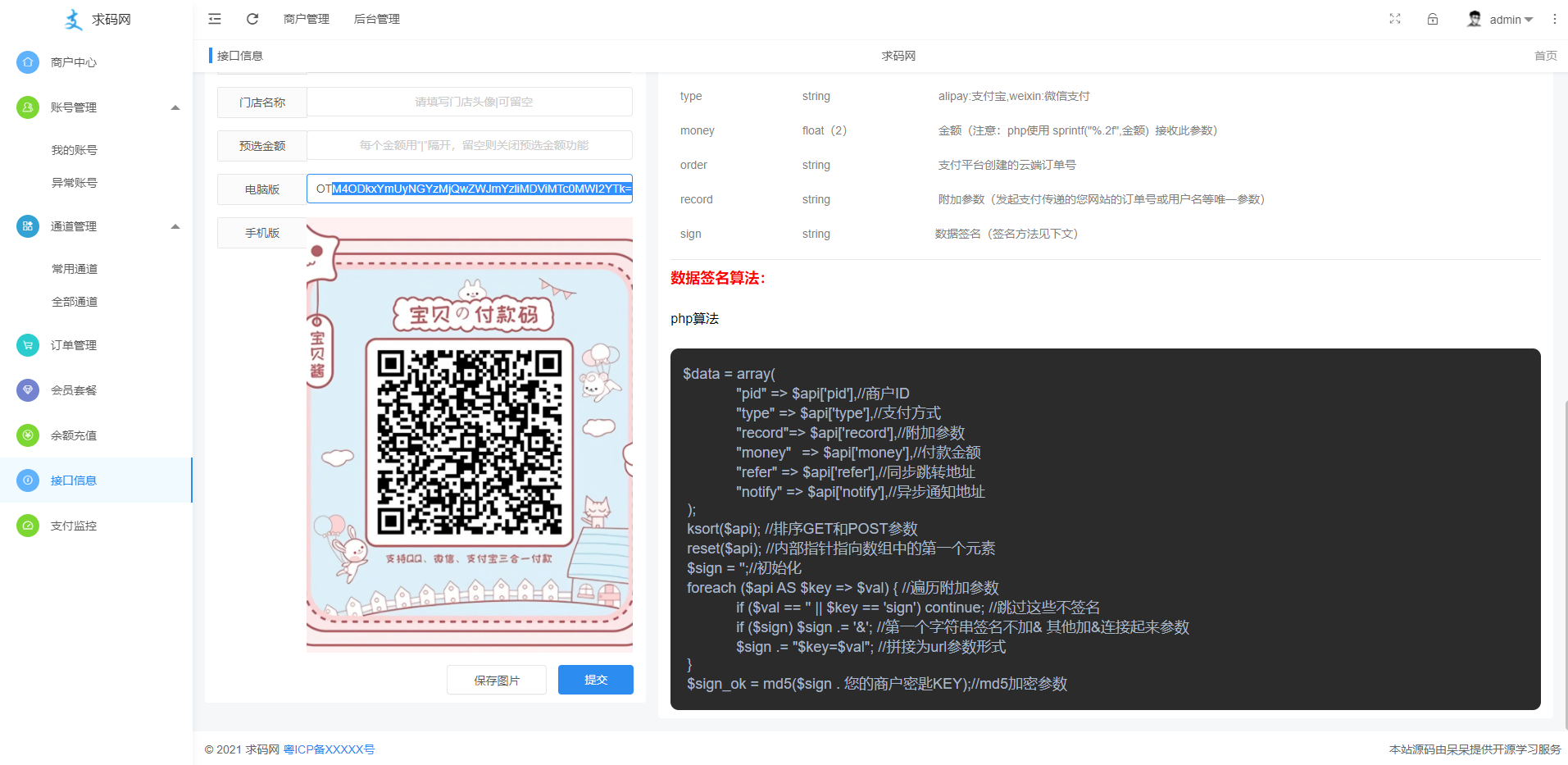Click the $sign_ok md5 code line

click(877, 684)
